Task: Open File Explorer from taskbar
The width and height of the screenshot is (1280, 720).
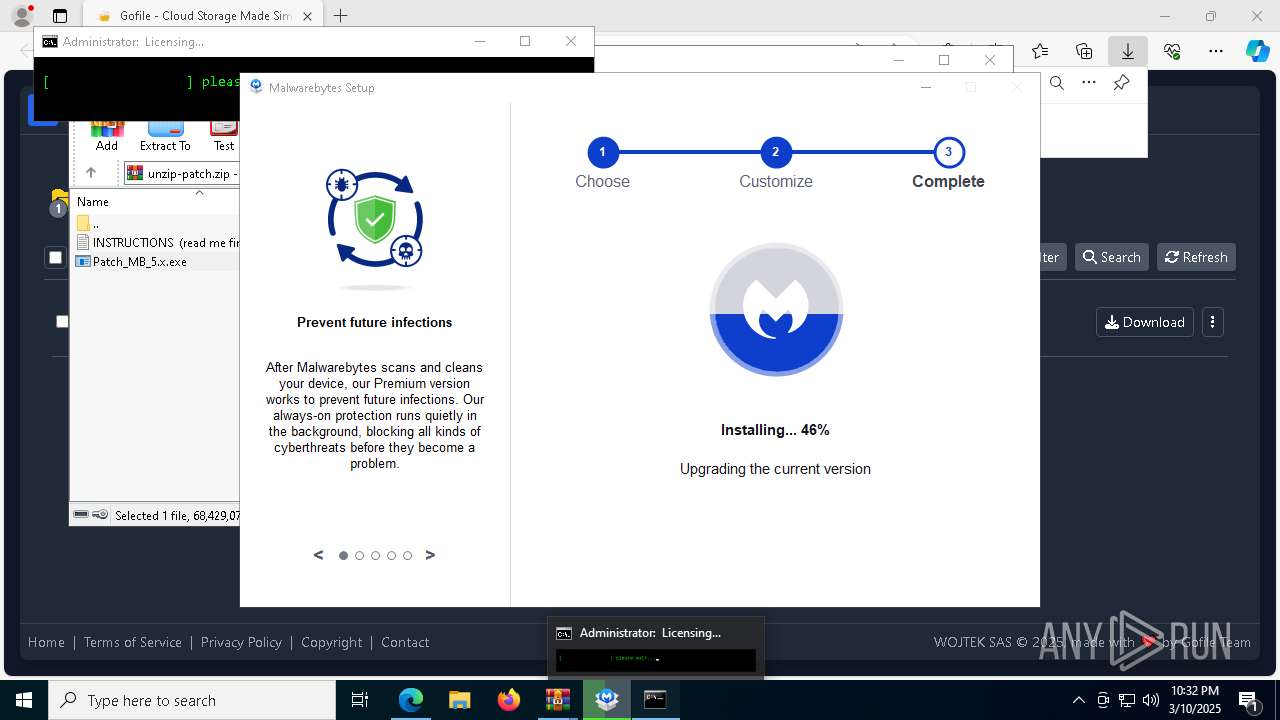Action: [x=459, y=700]
